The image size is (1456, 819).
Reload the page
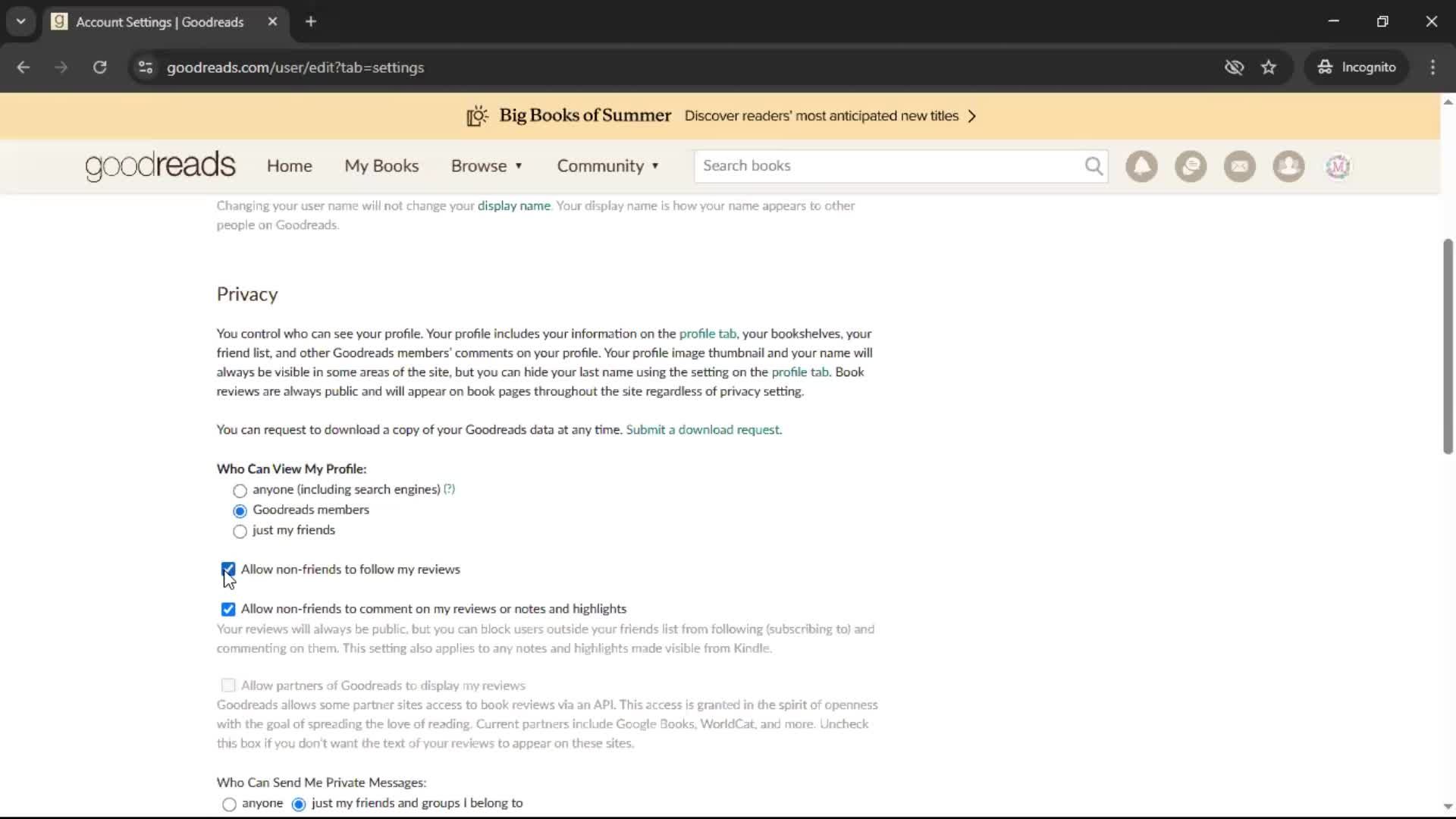pyautogui.click(x=100, y=67)
